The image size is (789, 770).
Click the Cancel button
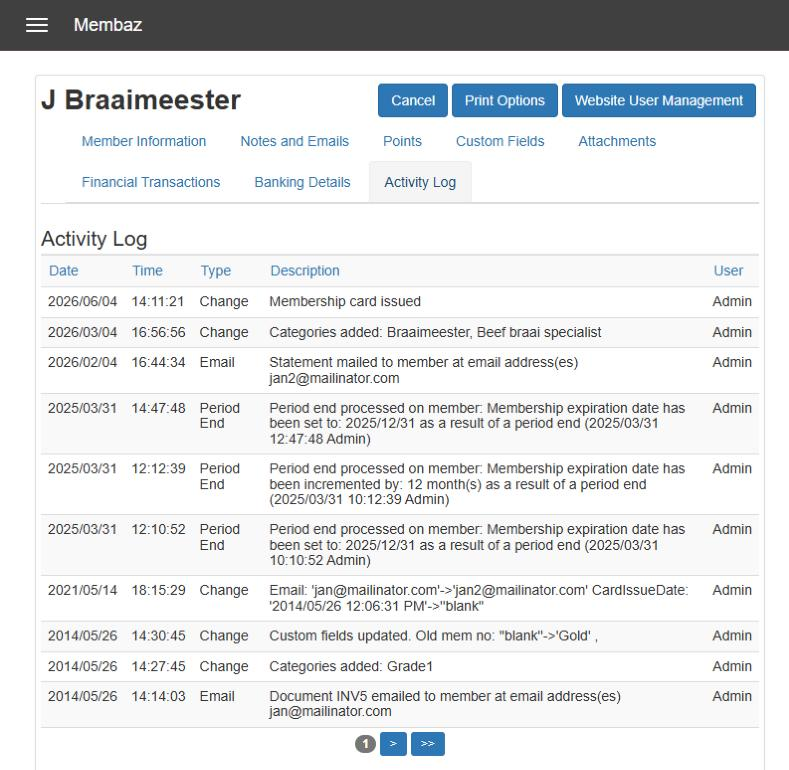point(413,100)
